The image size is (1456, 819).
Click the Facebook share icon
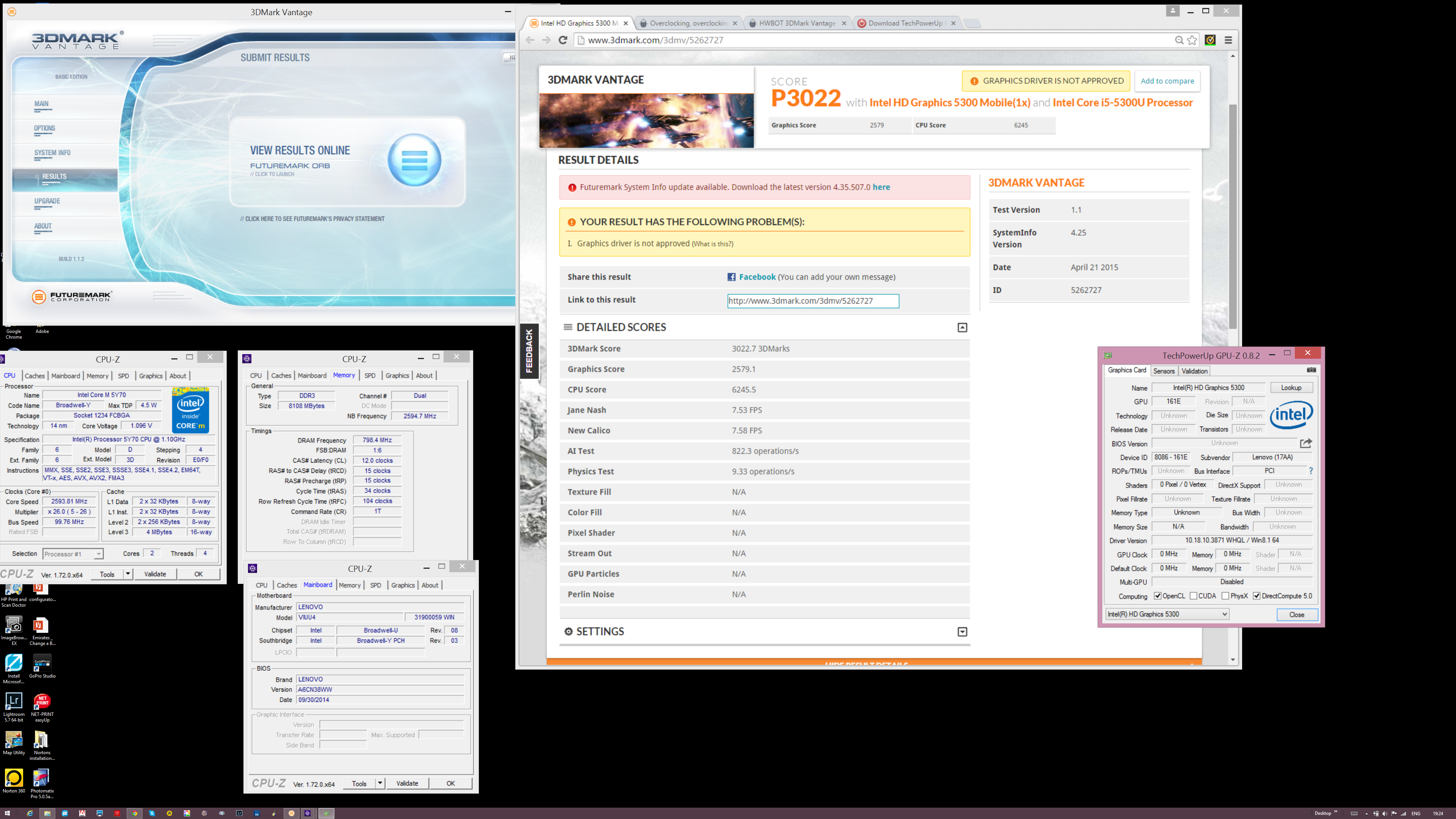click(x=731, y=277)
